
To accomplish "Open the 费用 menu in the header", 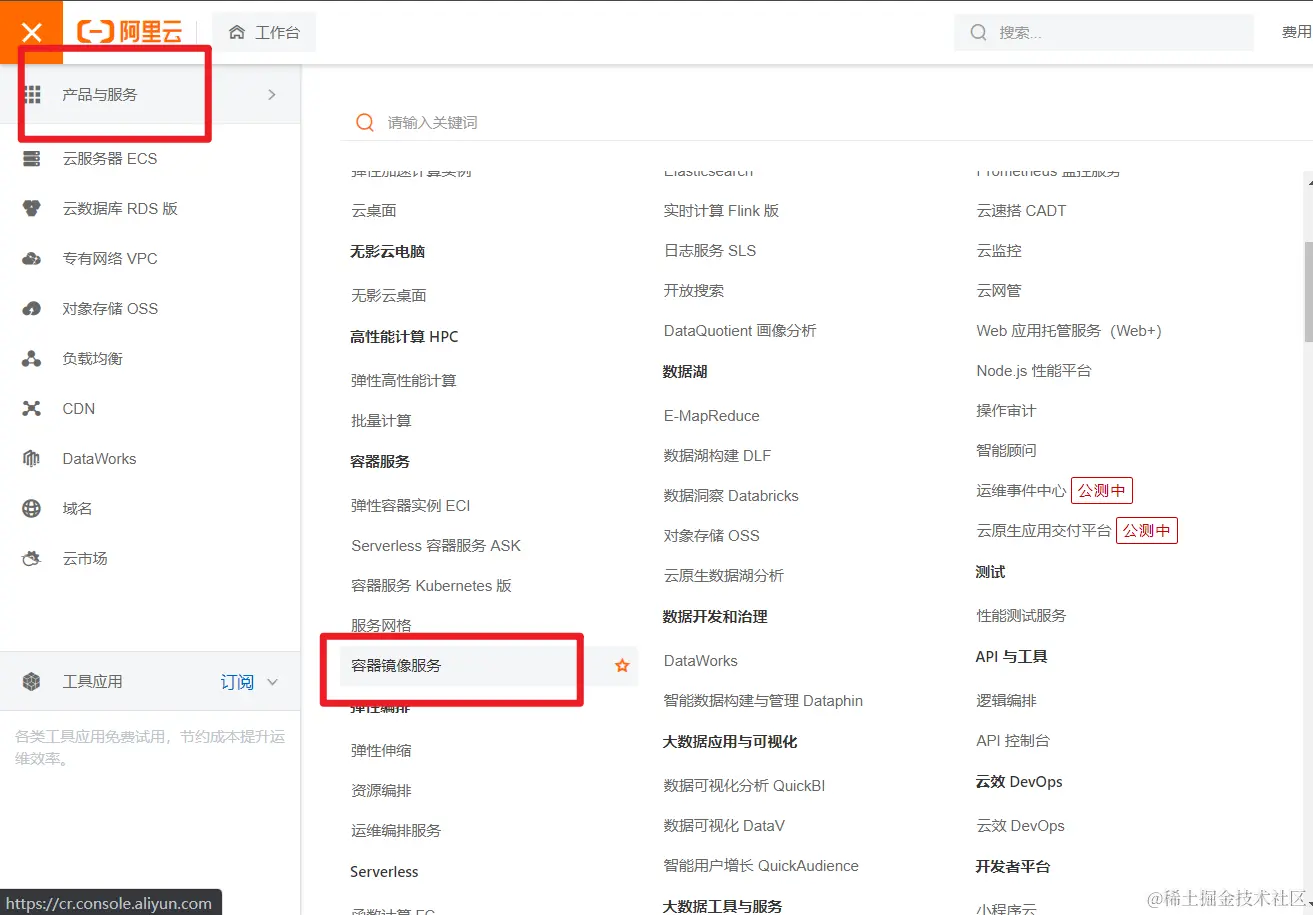I will (x=1296, y=33).
